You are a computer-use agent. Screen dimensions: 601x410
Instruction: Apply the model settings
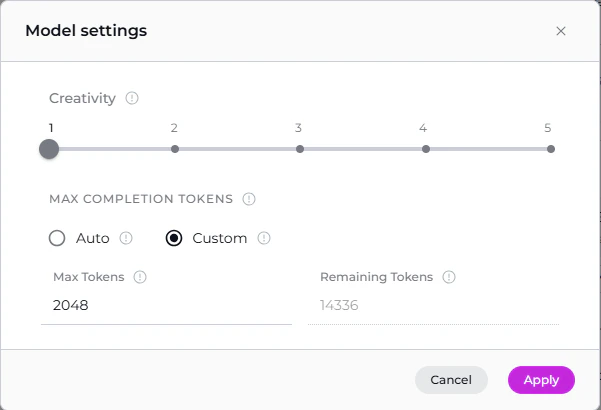(x=541, y=380)
